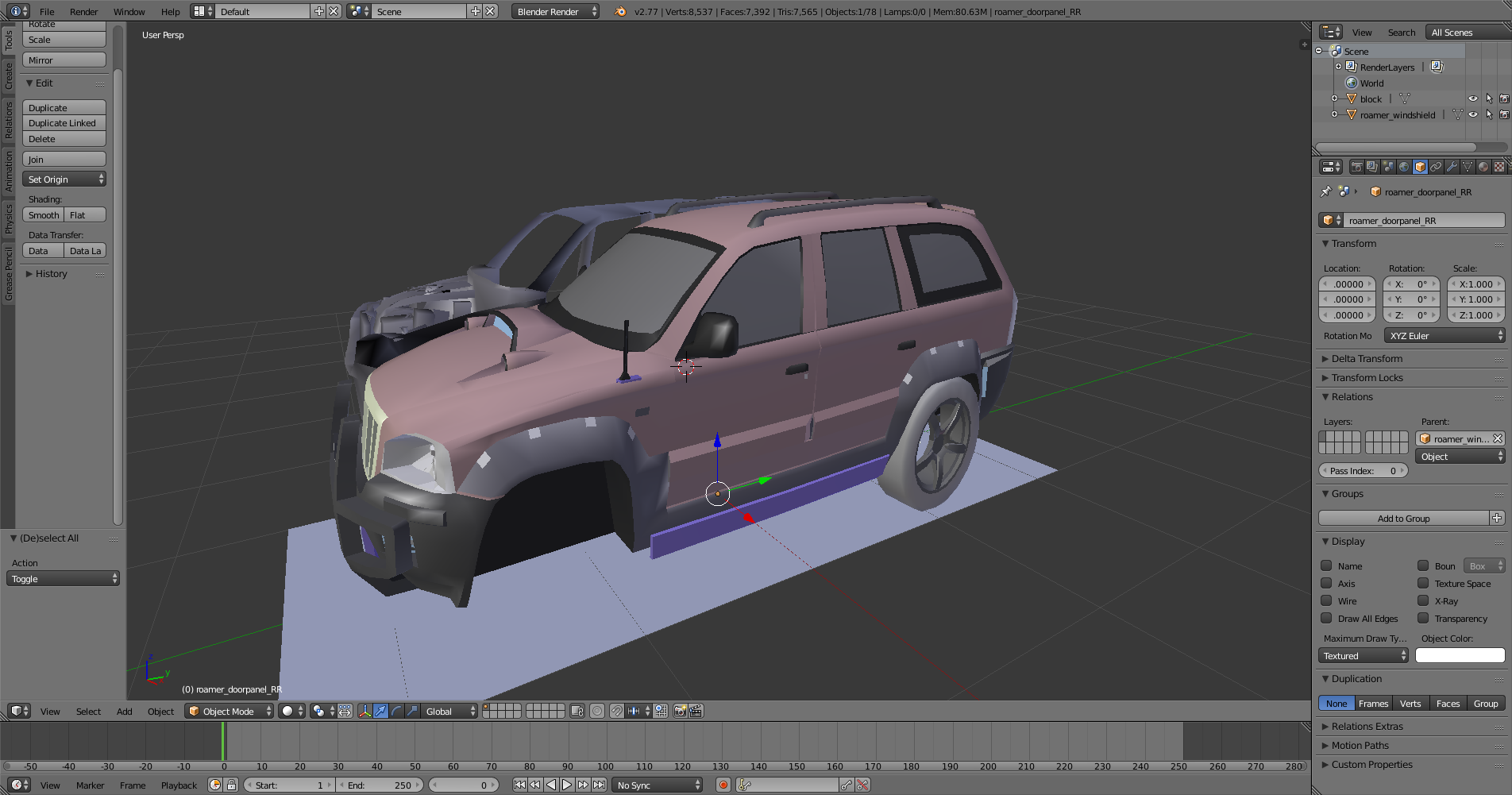1512x795 pixels.
Task: Open the Help menu
Action: [x=170, y=12]
